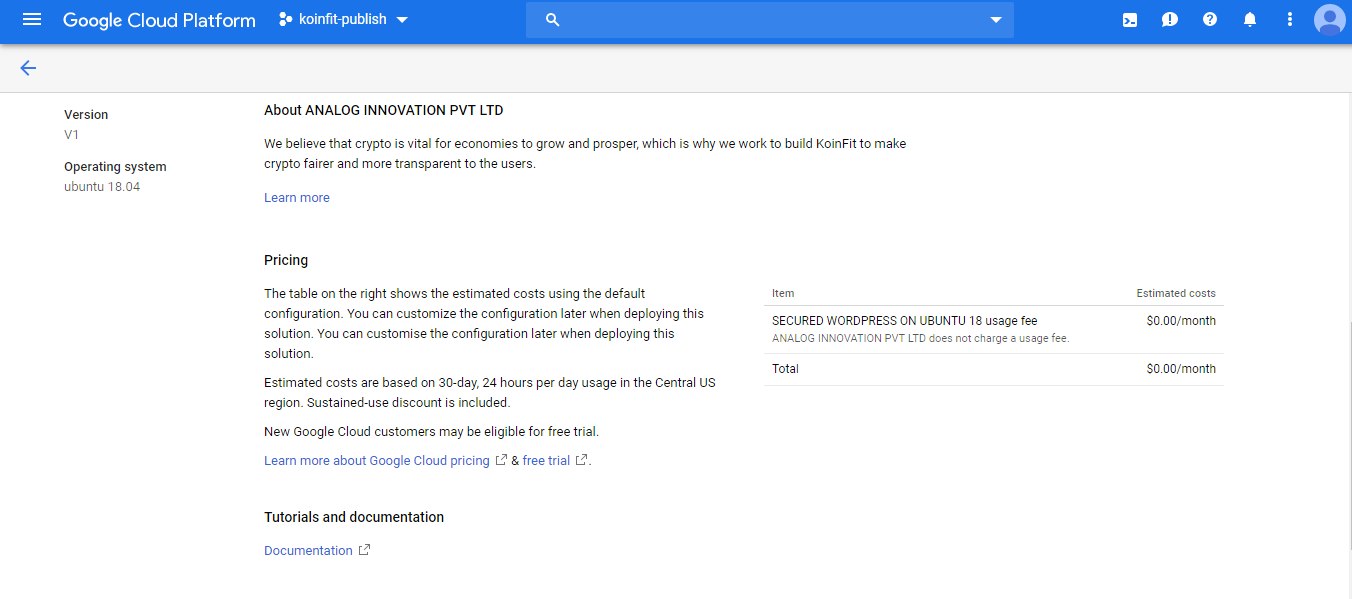Go back with the left arrow
The width and height of the screenshot is (1352, 599).
pyautogui.click(x=28, y=68)
